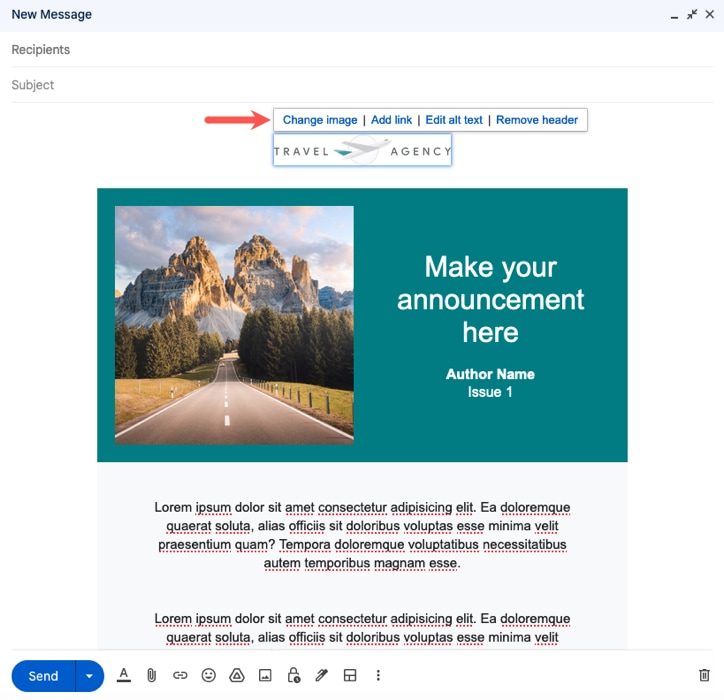724x700 pixels.
Task: Choose Edit alt text option
Action: pos(454,120)
